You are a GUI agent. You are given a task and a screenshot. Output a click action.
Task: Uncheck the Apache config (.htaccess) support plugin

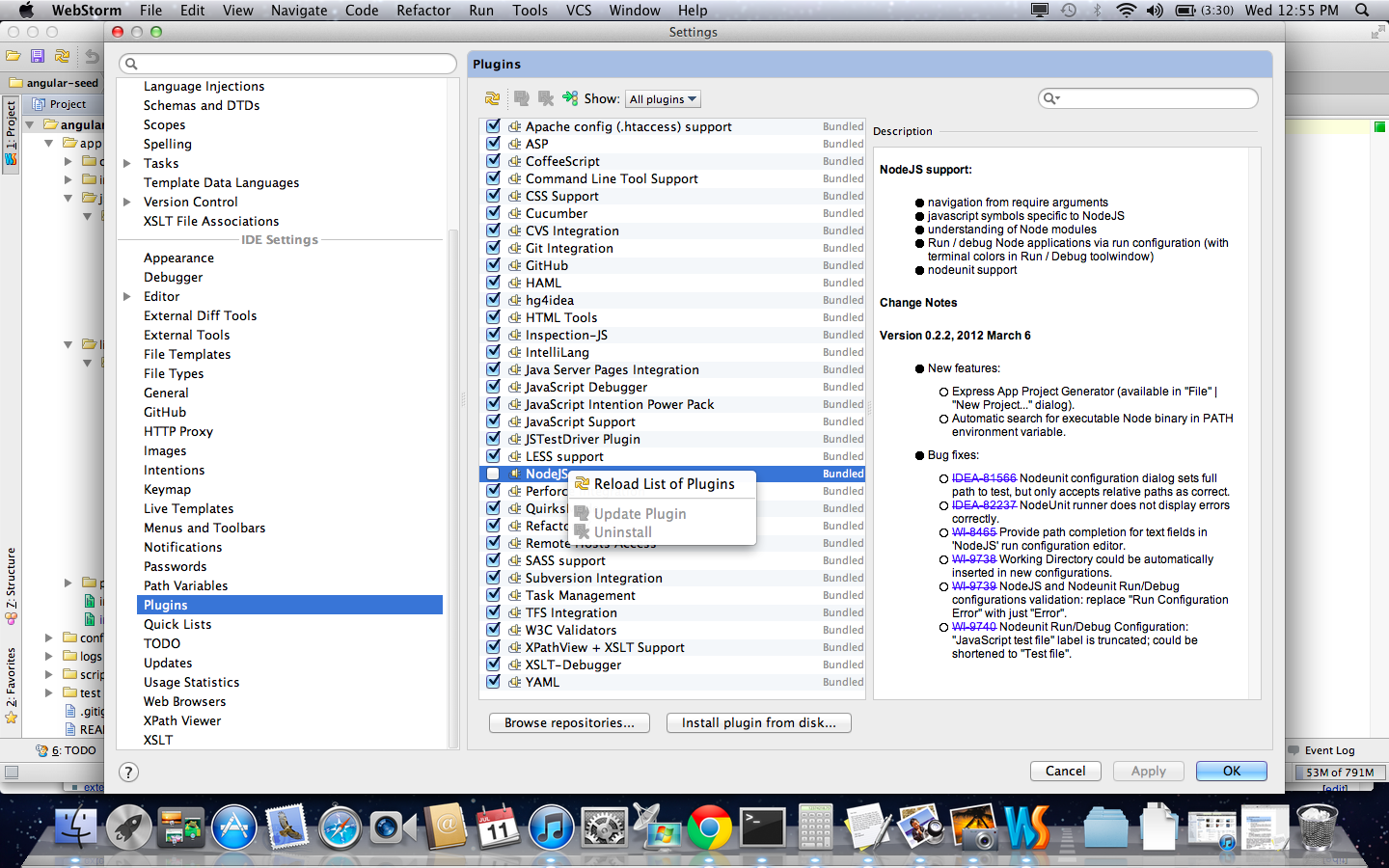click(x=493, y=126)
